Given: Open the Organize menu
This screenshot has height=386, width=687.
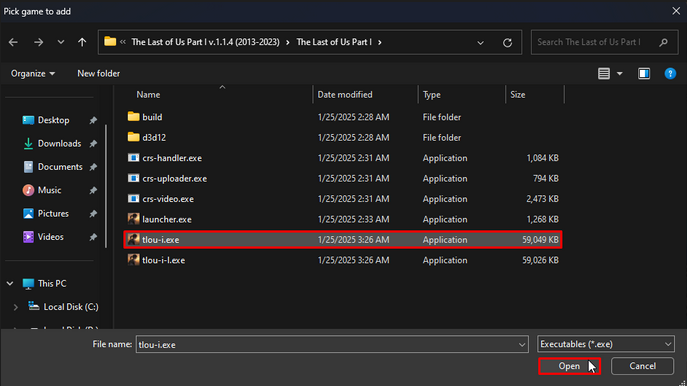Looking at the screenshot, I should [x=33, y=74].
